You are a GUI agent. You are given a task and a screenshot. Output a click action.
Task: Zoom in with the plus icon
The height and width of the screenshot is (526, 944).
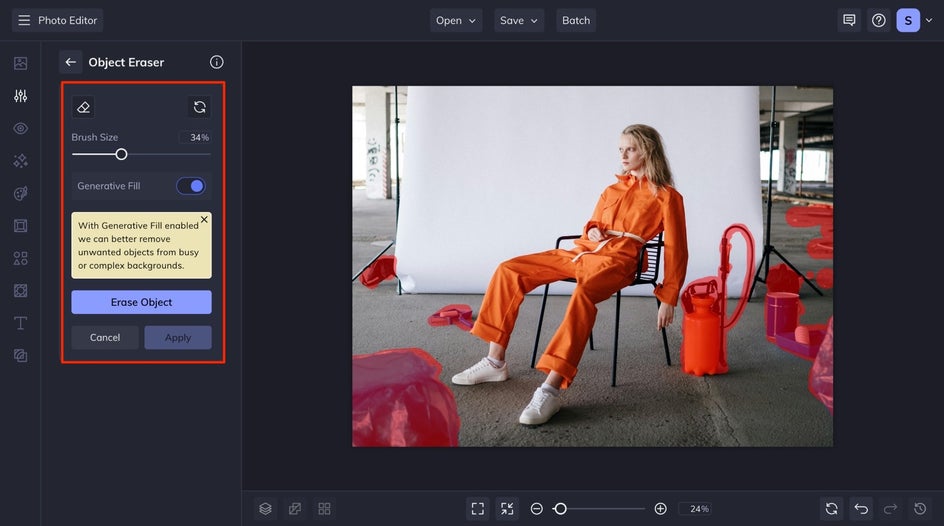click(660, 509)
